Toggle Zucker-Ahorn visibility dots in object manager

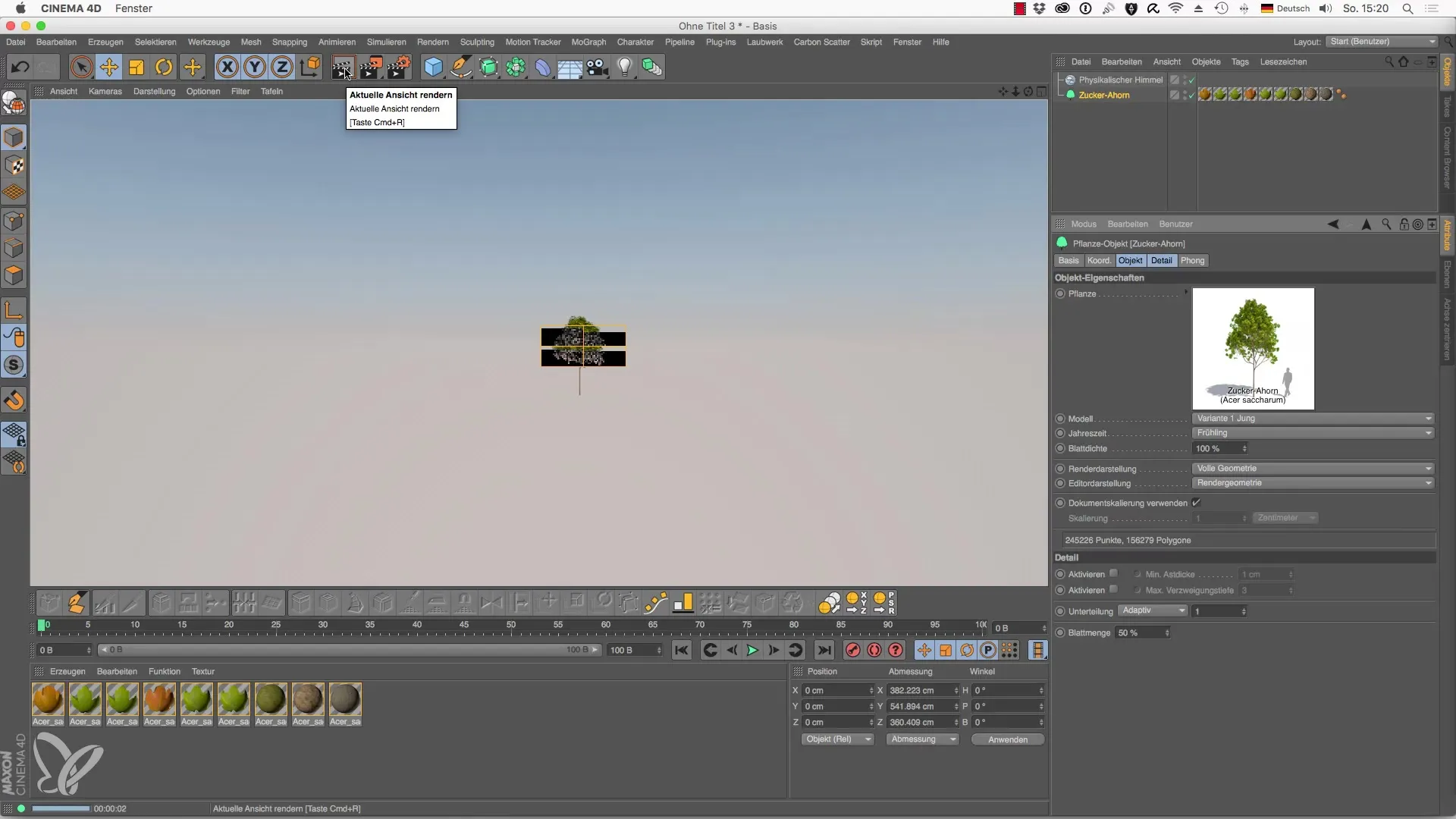(1186, 95)
